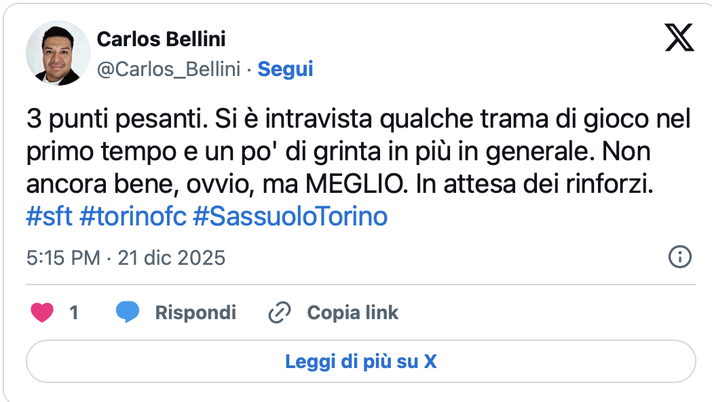Click the reply speech bubble icon
The height and width of the screenshot is (402, 712).
click(127, 313)
